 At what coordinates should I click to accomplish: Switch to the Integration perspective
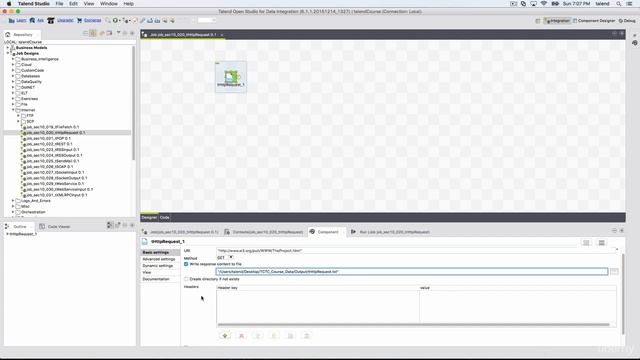click(x=557, y=20)
